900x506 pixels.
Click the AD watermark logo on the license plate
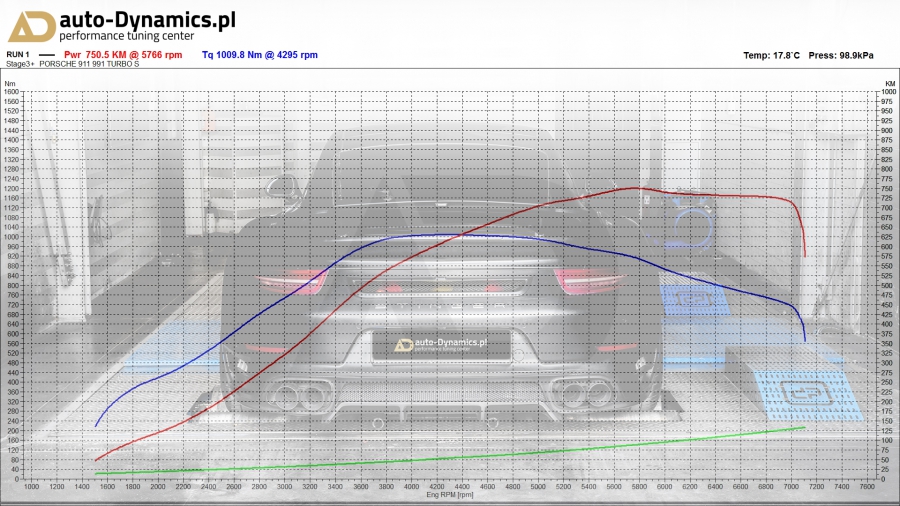click(x=404, y=345)
